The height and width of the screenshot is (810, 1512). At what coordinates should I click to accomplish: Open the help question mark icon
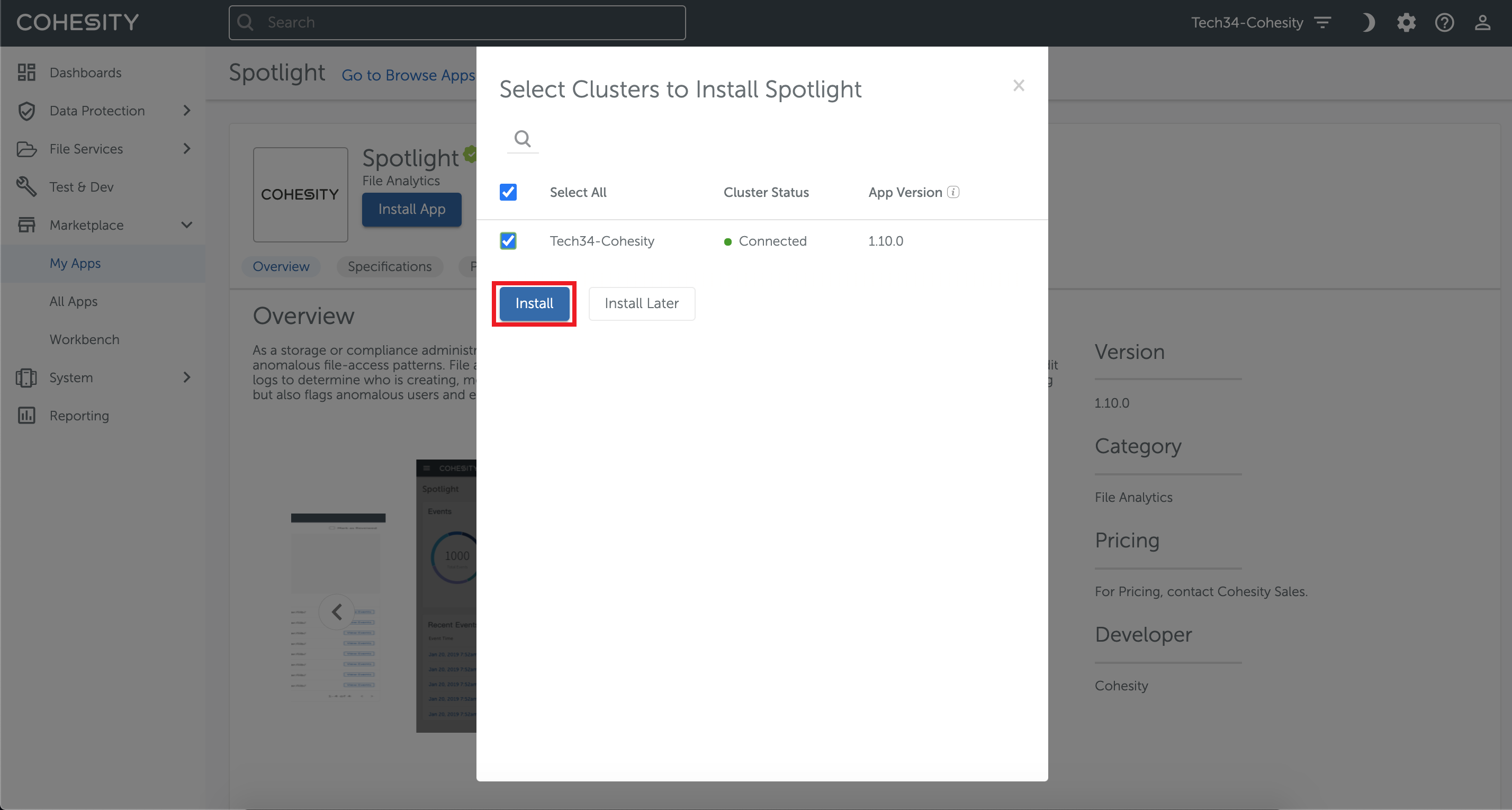click(1444, 23)
